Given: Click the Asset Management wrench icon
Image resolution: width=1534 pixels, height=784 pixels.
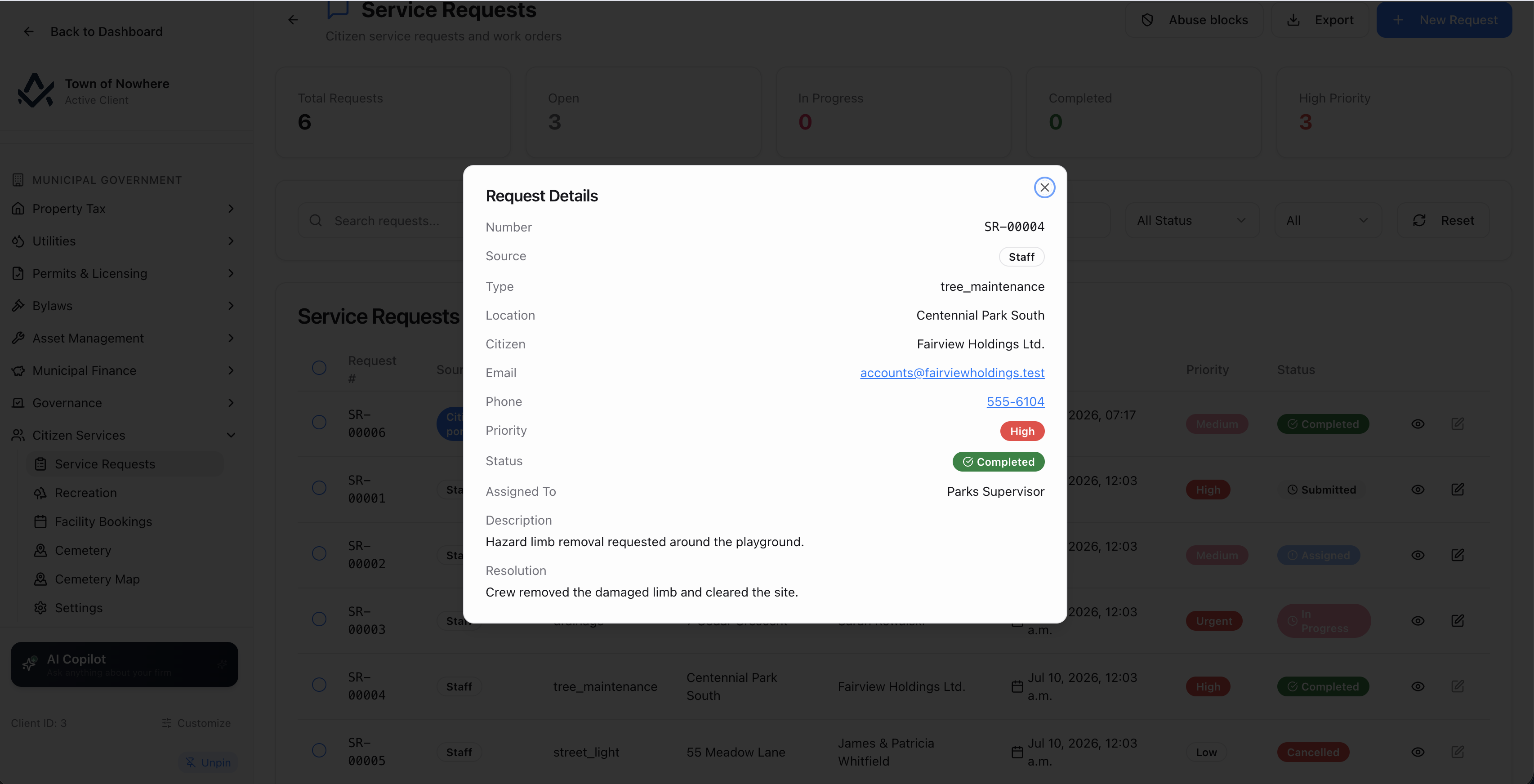Looking at the screenshot, I should coord(18,338).
